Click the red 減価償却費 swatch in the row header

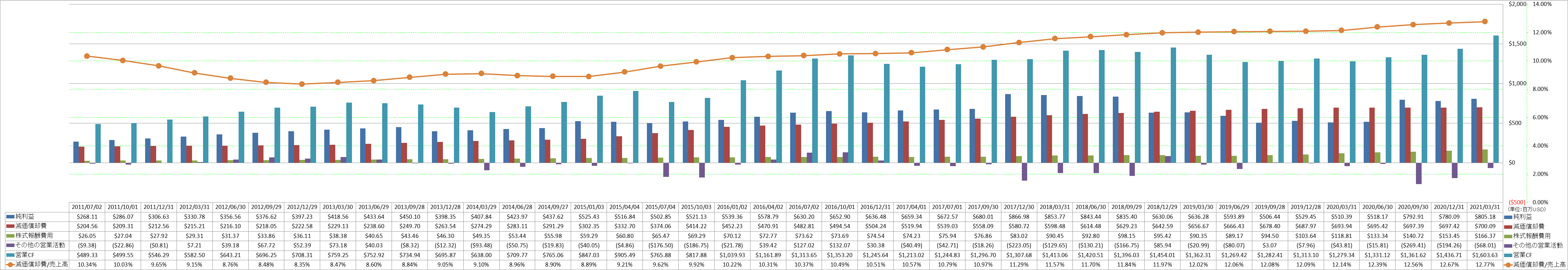tap(10, 226)
